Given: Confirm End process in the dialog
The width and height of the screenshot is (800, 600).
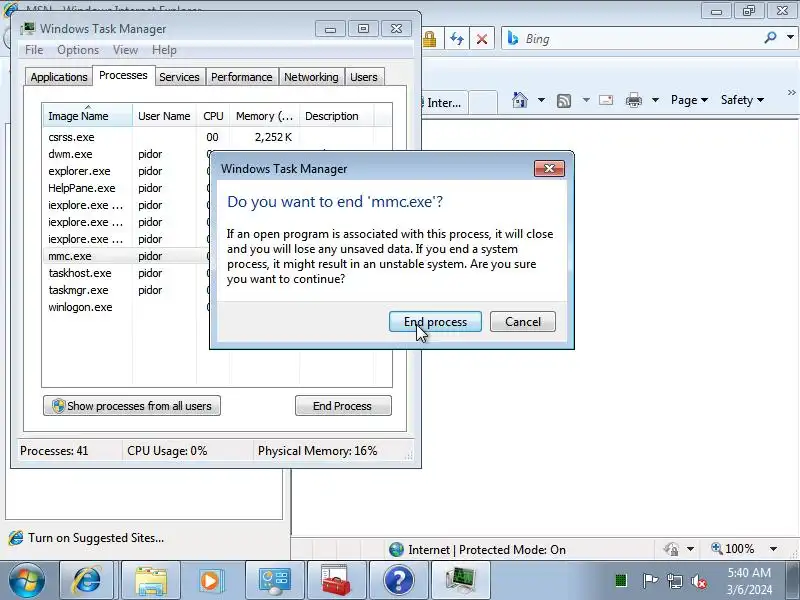Looking at the screenshot, I should tap(435, 322).
